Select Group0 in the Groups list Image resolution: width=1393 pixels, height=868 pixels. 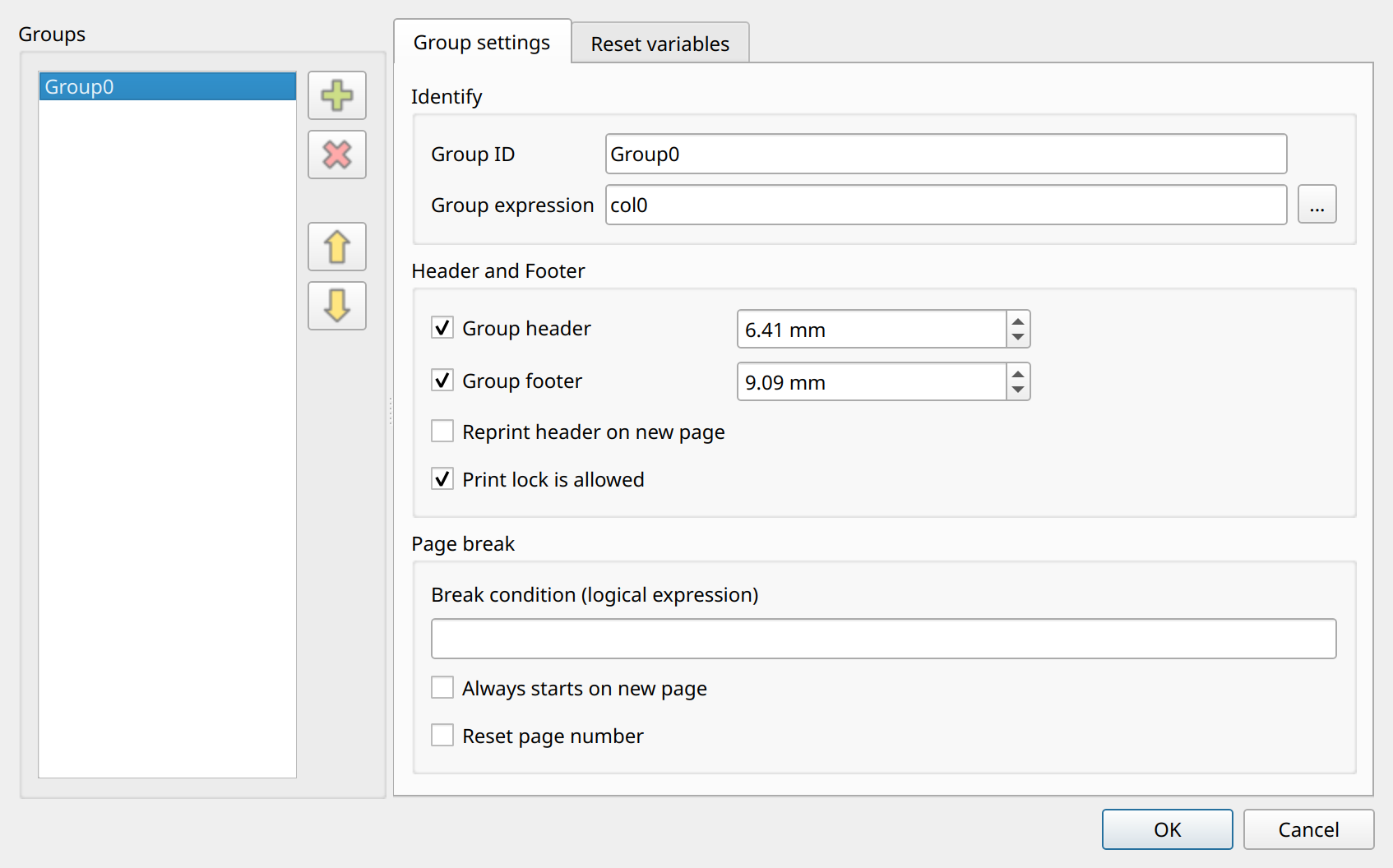pyautogui.click(x=168, y=86)
